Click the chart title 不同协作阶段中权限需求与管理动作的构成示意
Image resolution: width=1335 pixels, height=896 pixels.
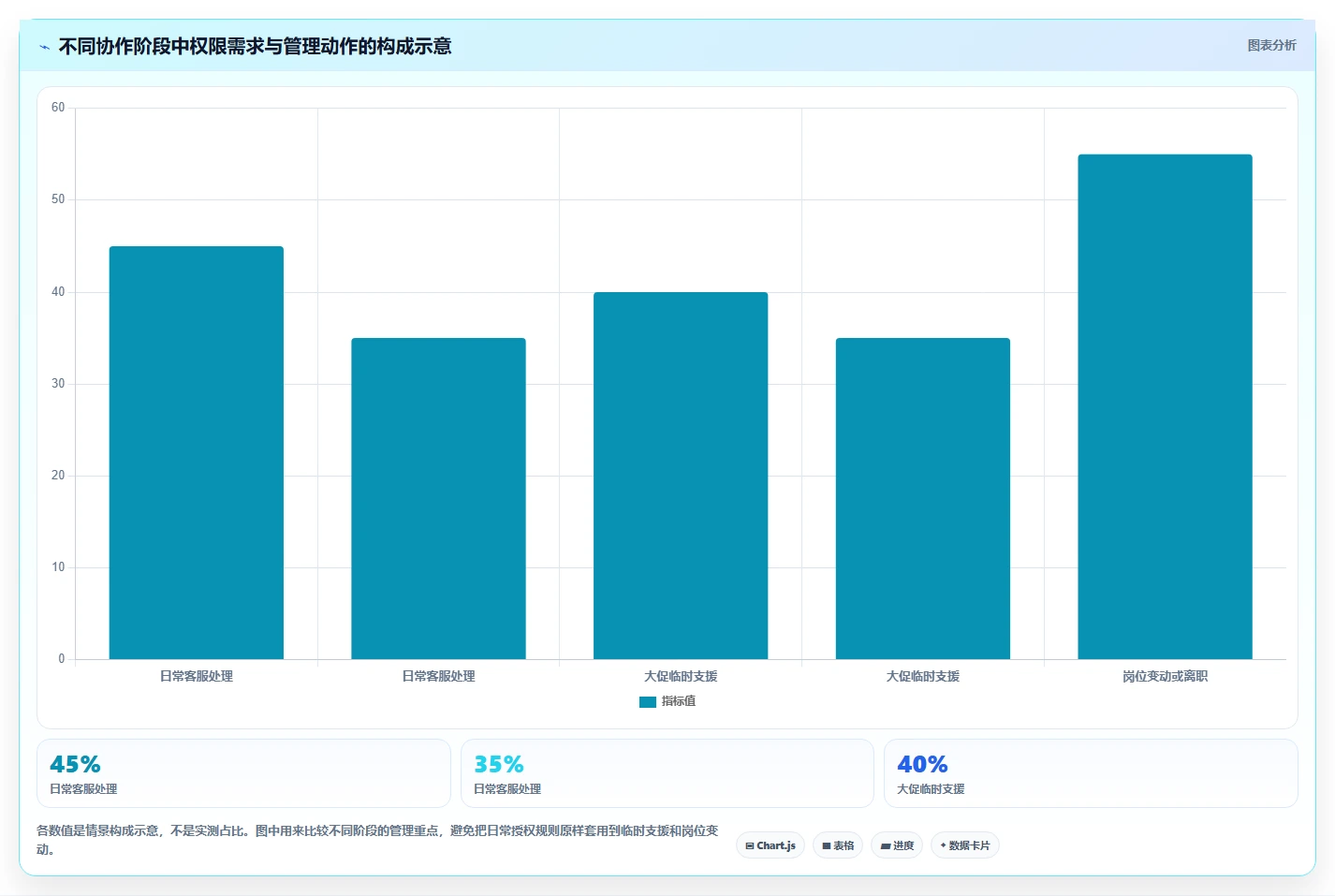tap(255, 47)
